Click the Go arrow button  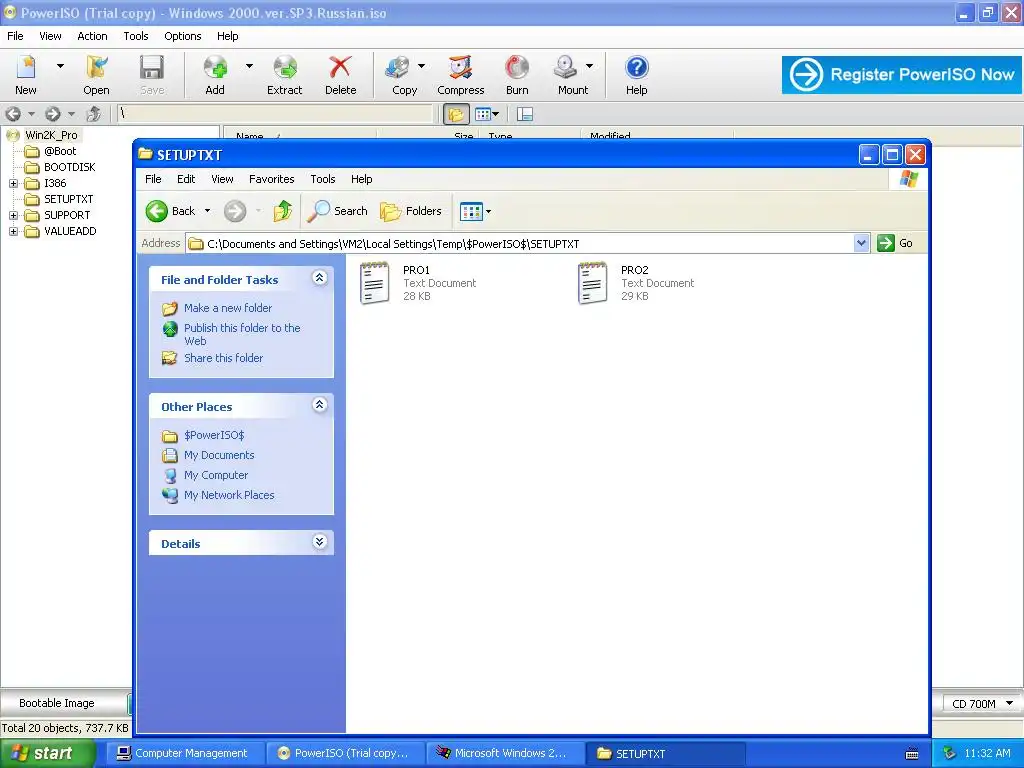tap(895, 243)
